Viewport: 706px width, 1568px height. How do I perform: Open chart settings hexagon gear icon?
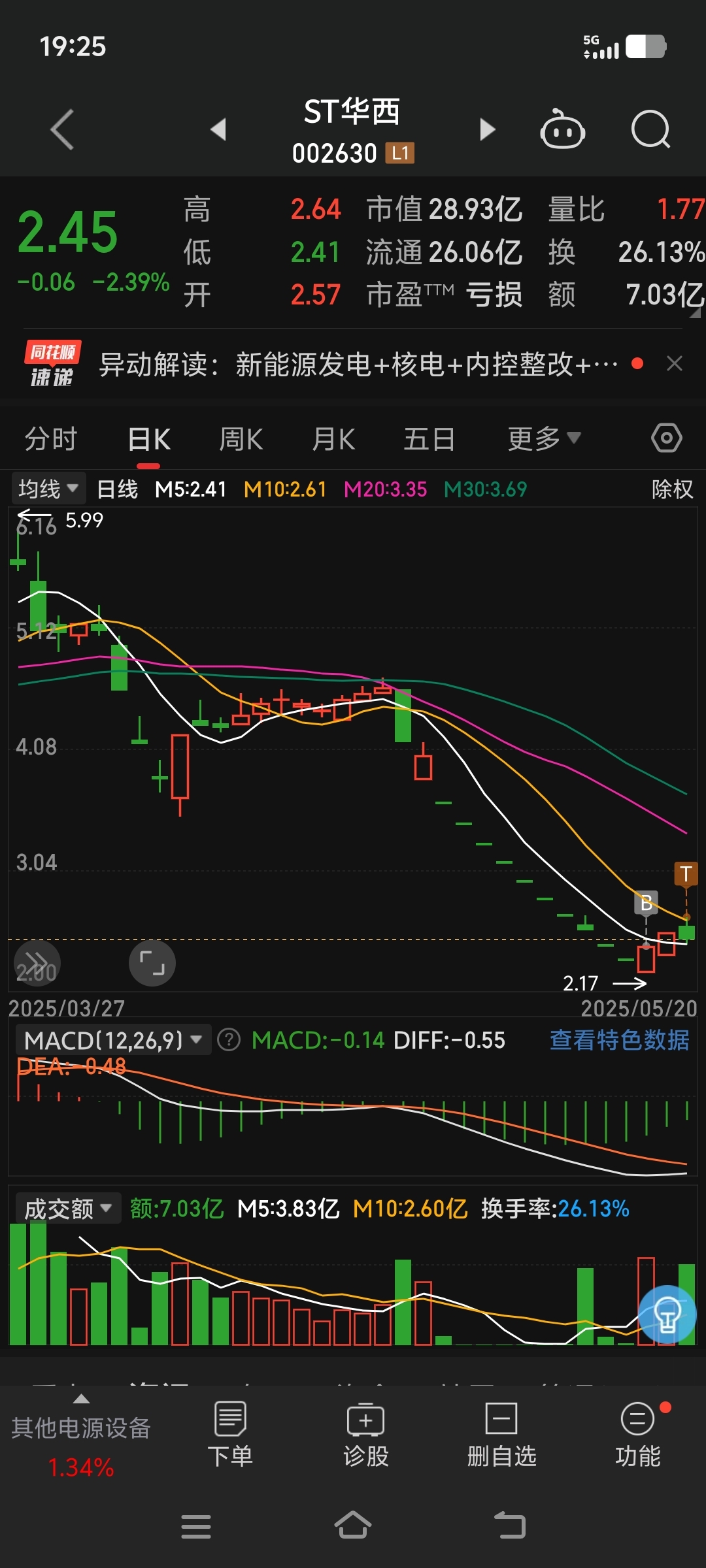(x=667, y=438)
